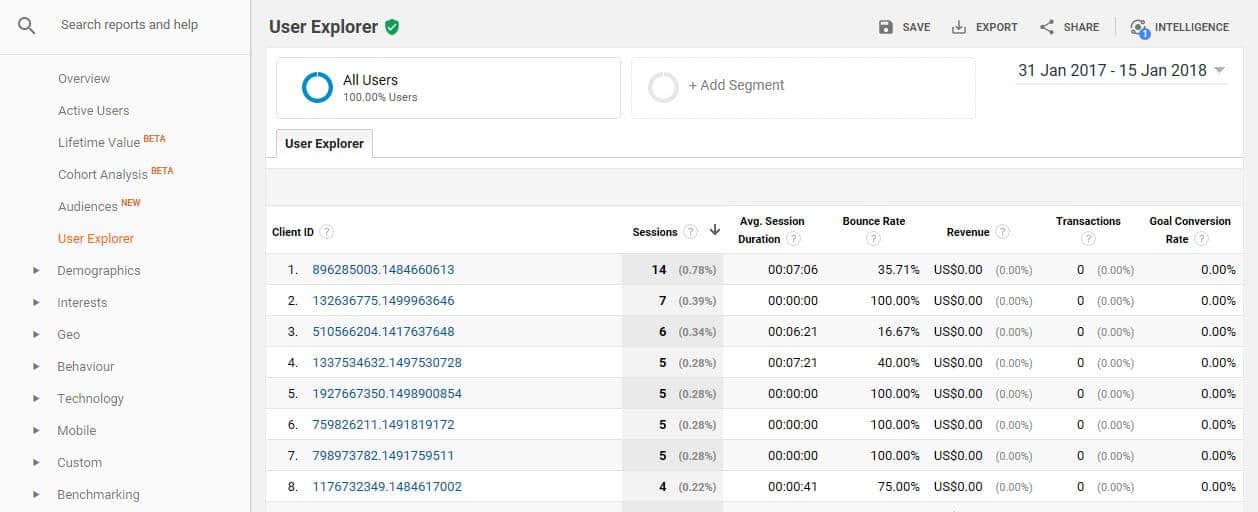Click the sort arrow in Sessions column
This screenshot has width=1258, height=512.
point(715,231)
